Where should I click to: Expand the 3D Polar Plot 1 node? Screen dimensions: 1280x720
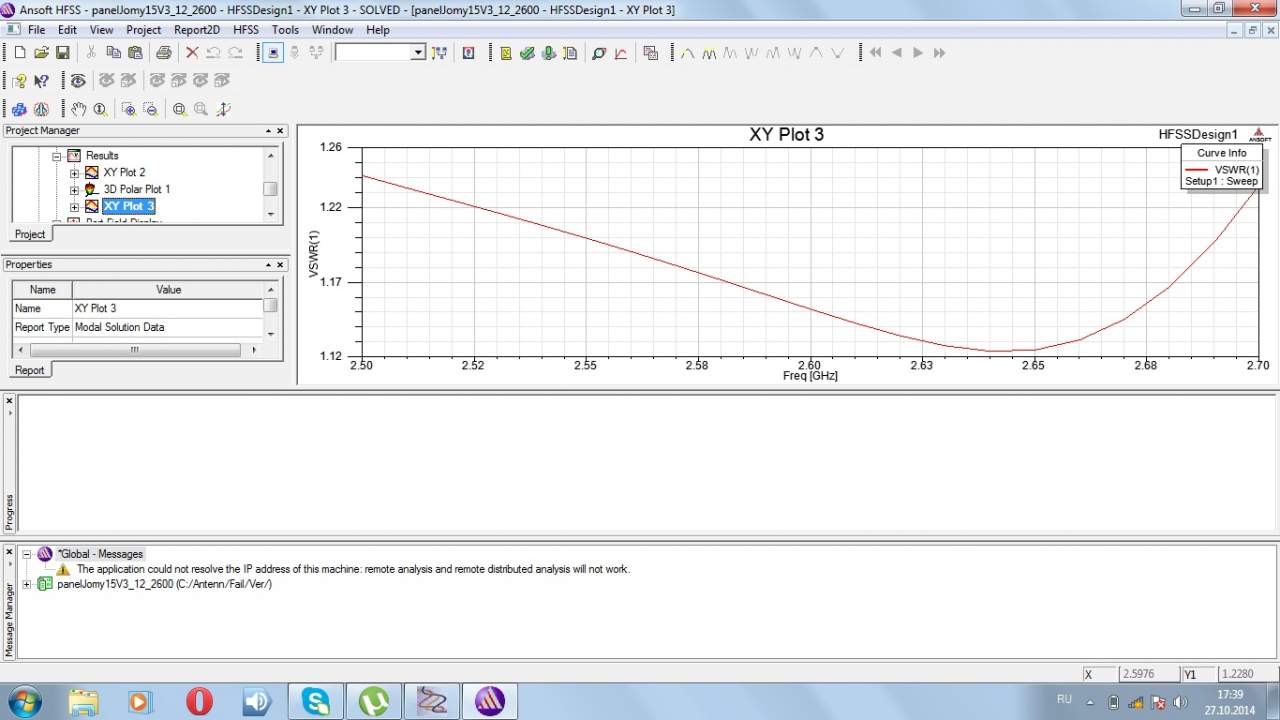click(x=74, y=190)
